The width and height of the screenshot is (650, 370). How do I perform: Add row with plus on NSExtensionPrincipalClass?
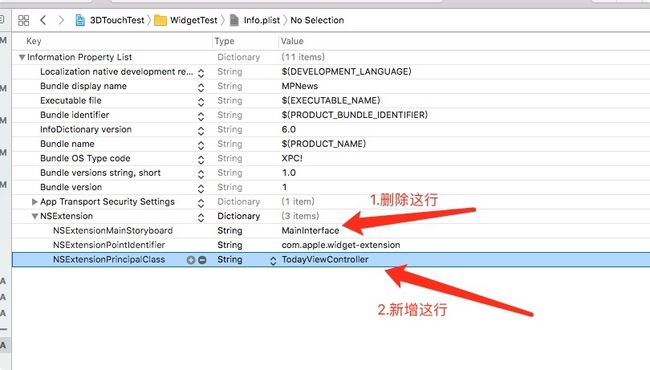pos(191,260)
